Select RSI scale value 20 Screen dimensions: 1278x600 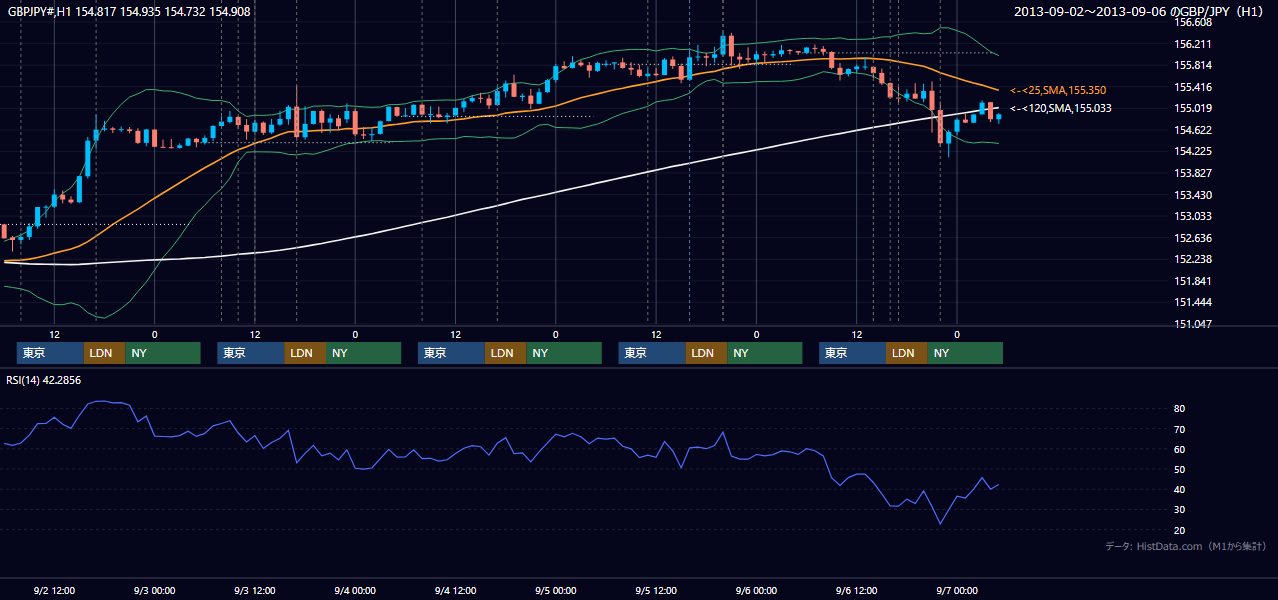pos(1180,530)
